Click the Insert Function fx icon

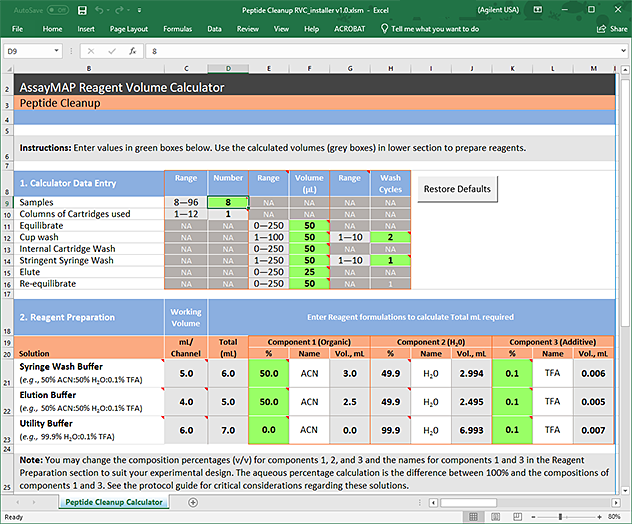coord(133,50)
